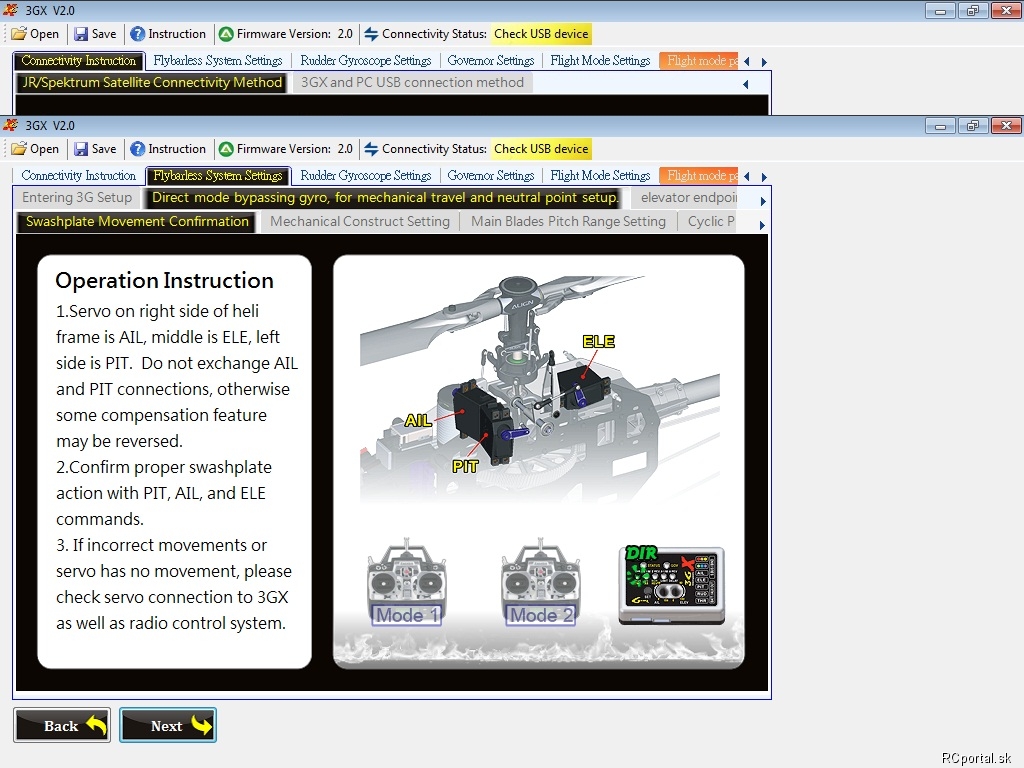Open Governor Settings tab in front window
Viewport: 1024px width, 768px height.
click(490, 176)
